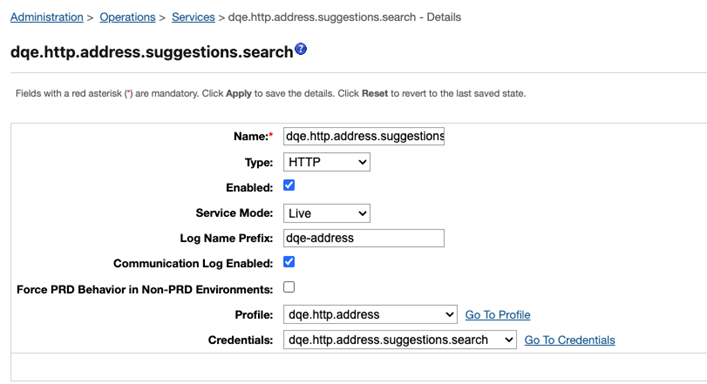Click the Service Mode dropdown chevron

362,214
